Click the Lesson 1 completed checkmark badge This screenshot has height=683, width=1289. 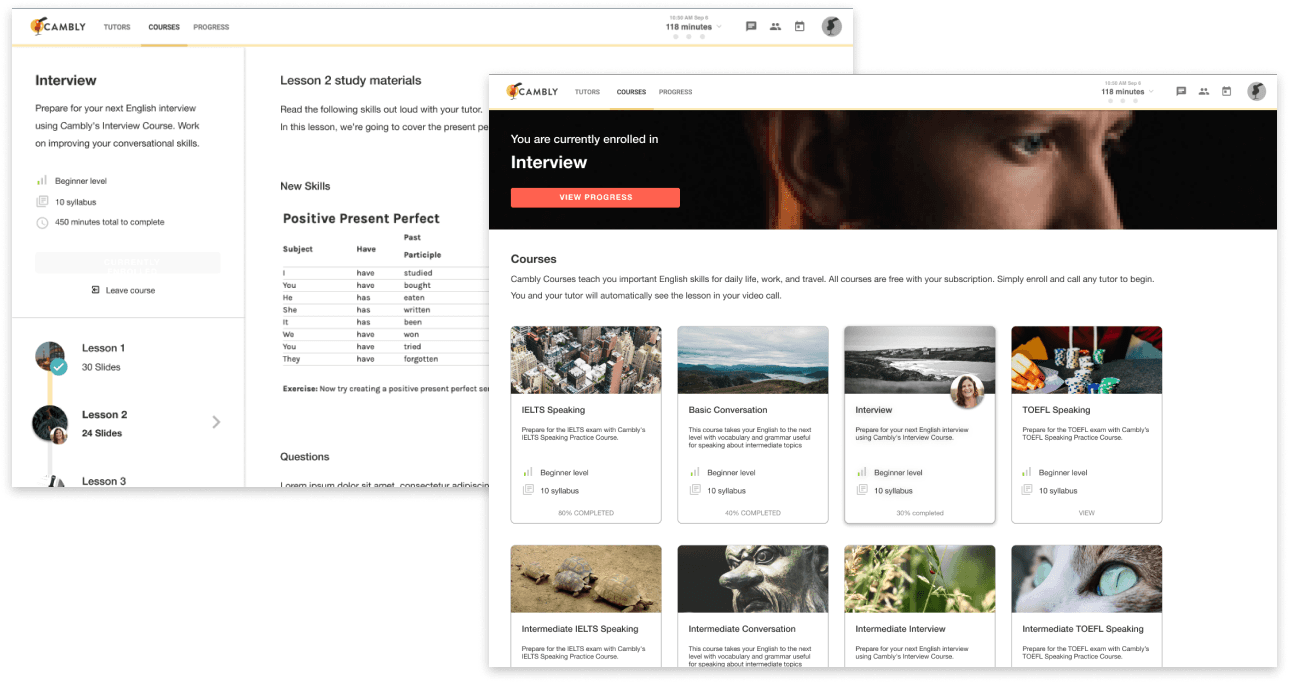(x=59, y=367)
